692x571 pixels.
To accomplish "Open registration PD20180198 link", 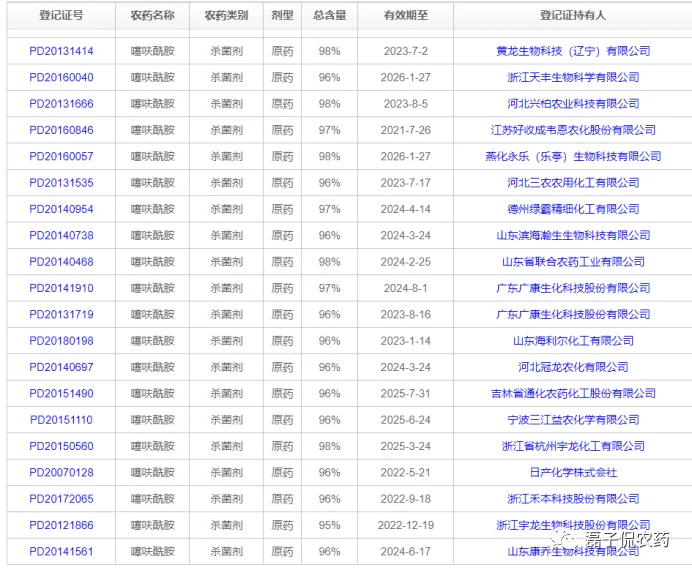I will coord(61,341).
